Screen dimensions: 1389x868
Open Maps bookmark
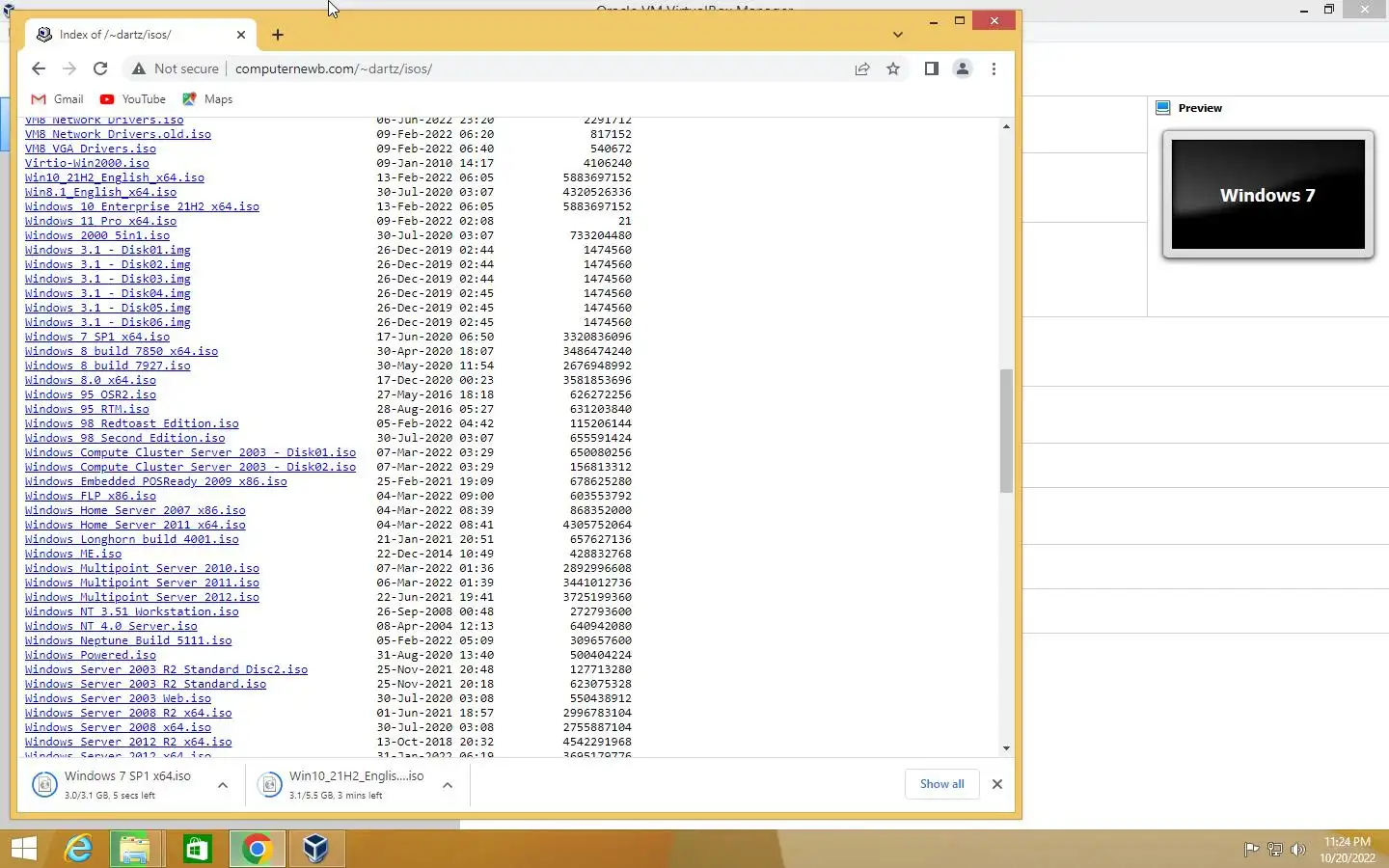207,99
